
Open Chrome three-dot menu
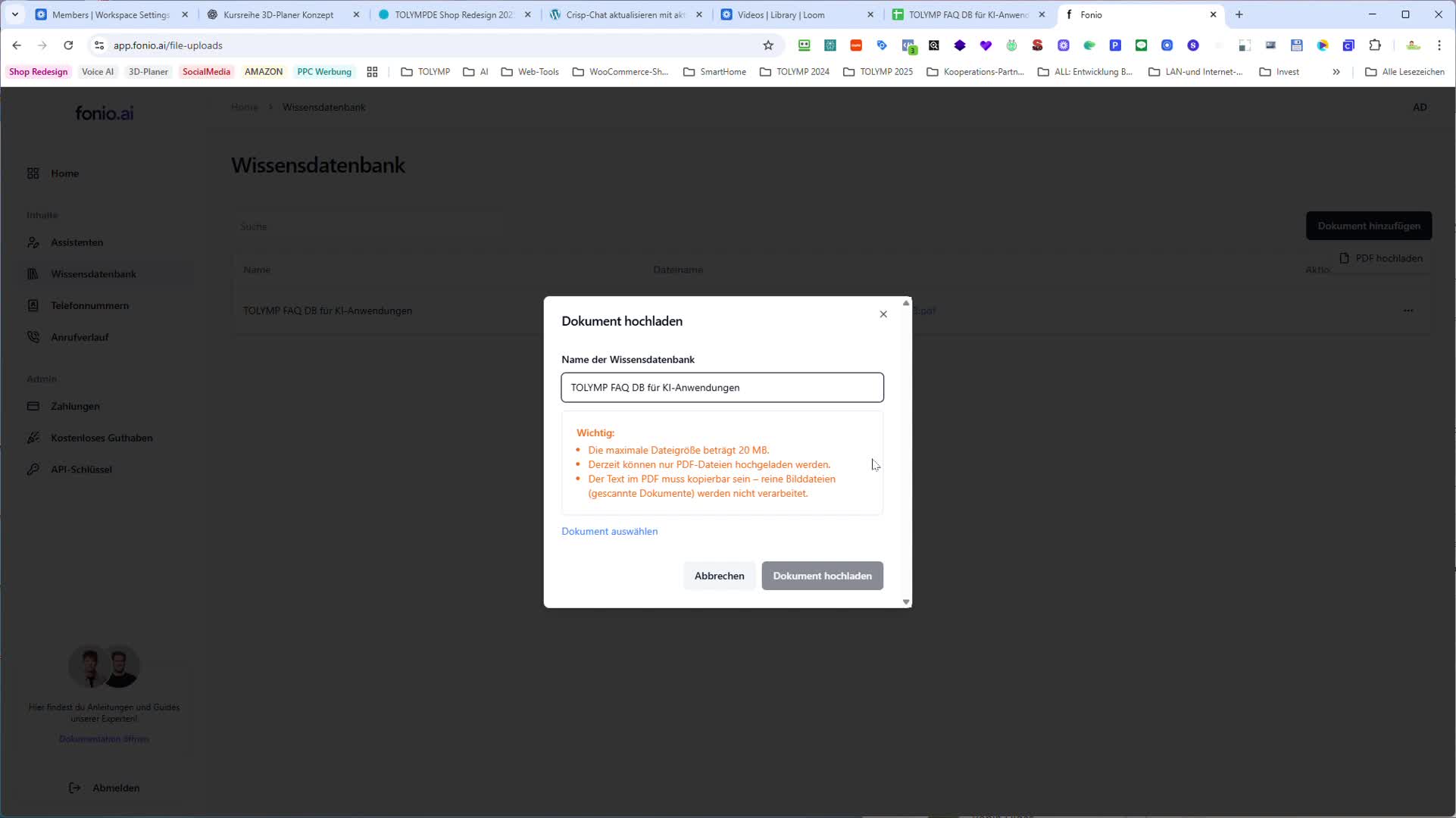click(1439, 45)
